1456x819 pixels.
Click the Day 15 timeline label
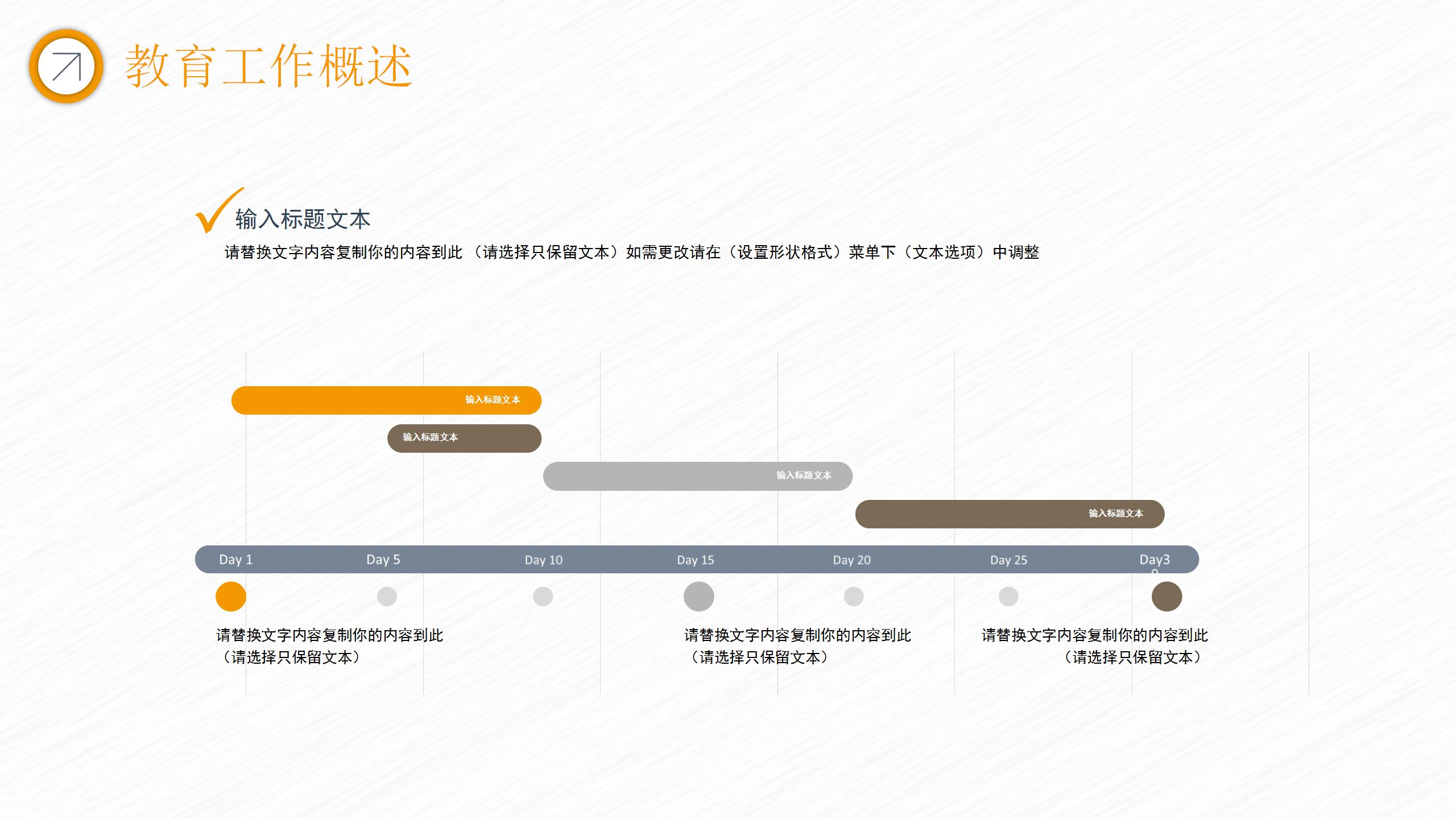(x=695, y=560)
